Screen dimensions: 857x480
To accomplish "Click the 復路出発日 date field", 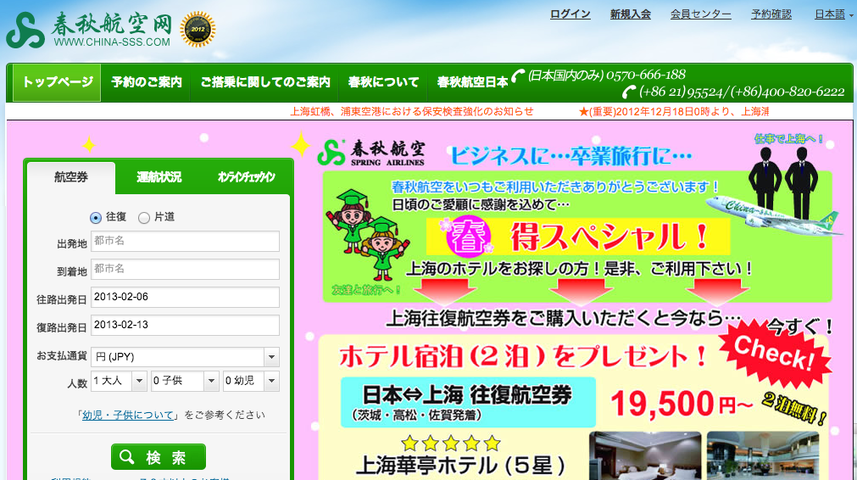I will click(185, 325).
